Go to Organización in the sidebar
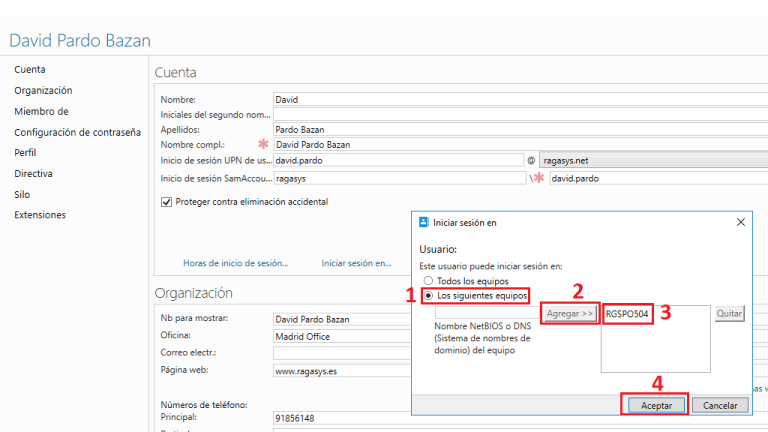Viewport: 768px width, 432px height. coord(43,90)
